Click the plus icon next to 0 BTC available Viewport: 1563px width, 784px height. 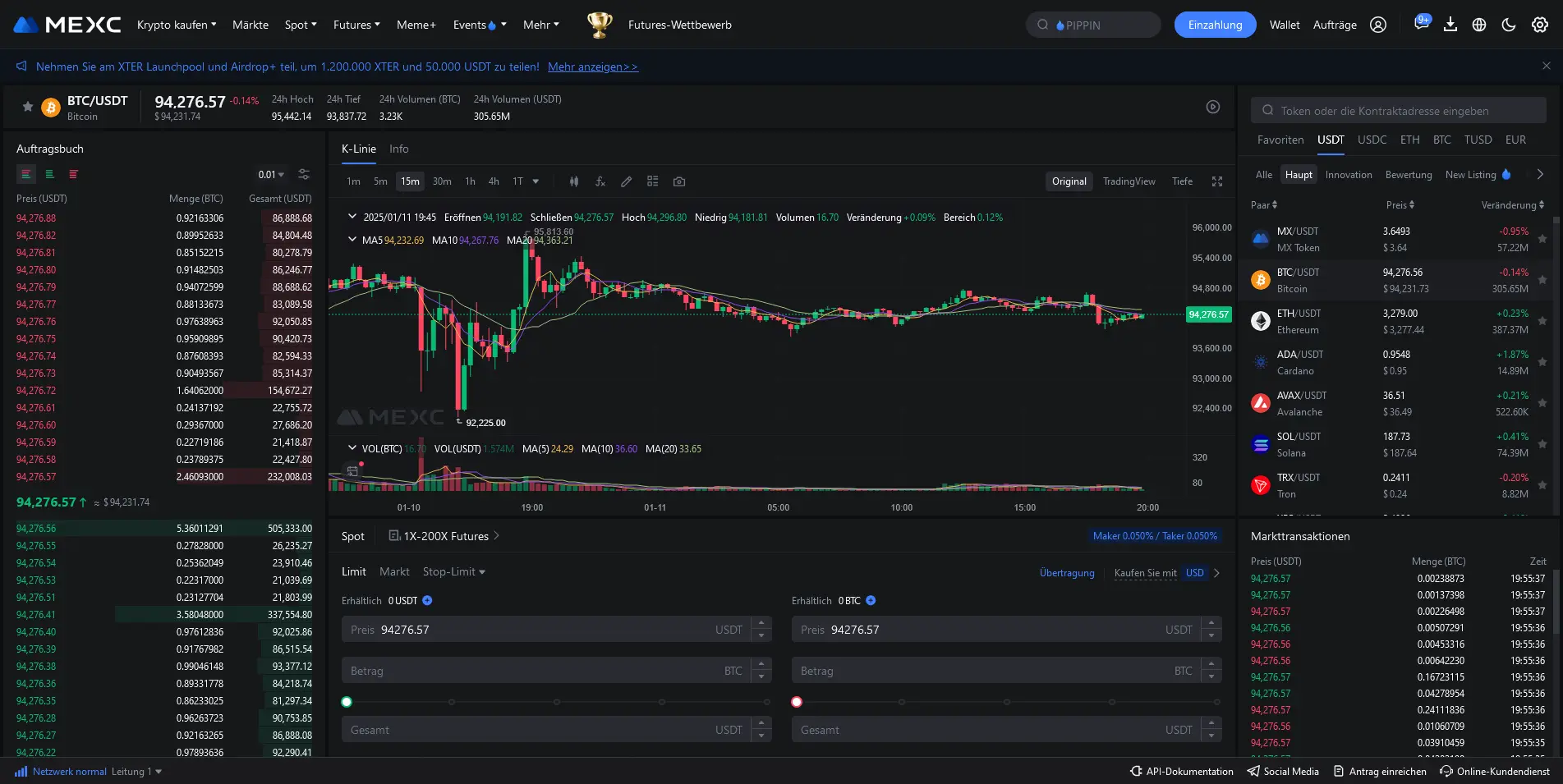(x=871, y=601)
